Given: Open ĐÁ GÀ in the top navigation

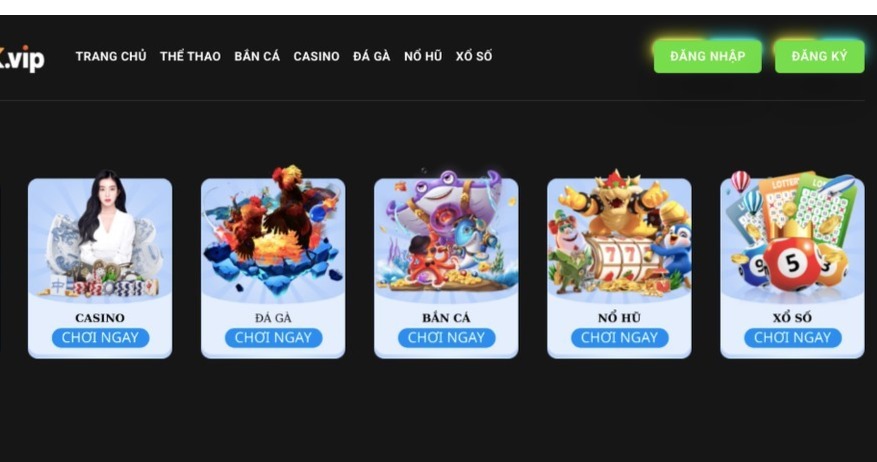Looking at the screenshot, I should pyautogui.click(x=371, y=56).
